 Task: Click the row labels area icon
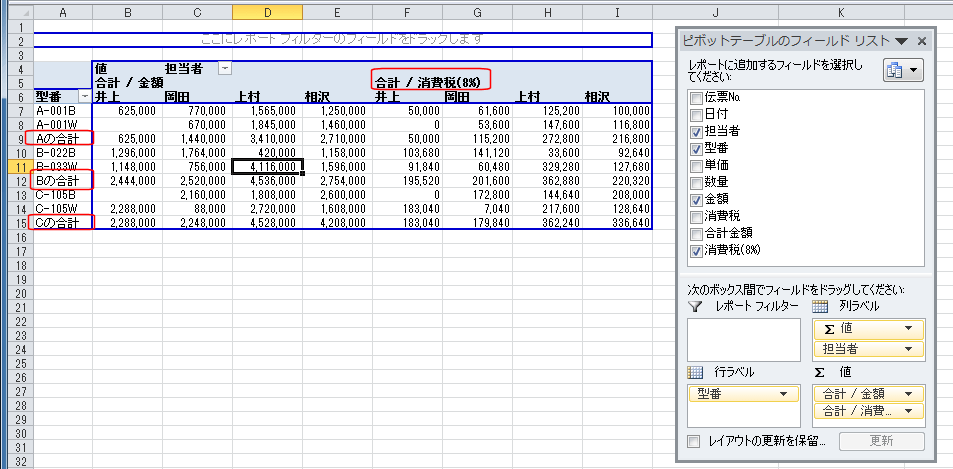point(696,372)
